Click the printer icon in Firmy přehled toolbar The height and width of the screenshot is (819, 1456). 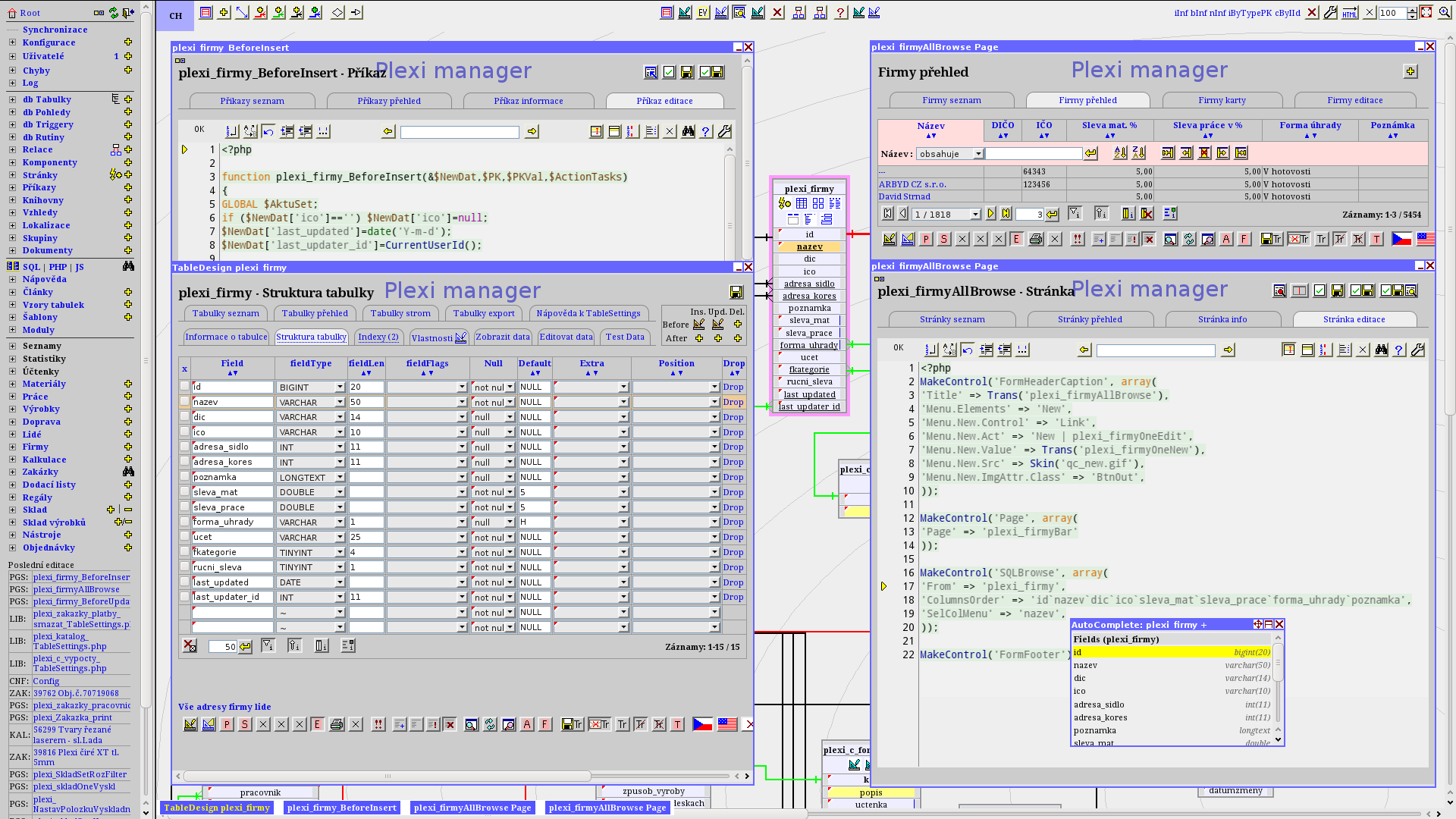1036,239
